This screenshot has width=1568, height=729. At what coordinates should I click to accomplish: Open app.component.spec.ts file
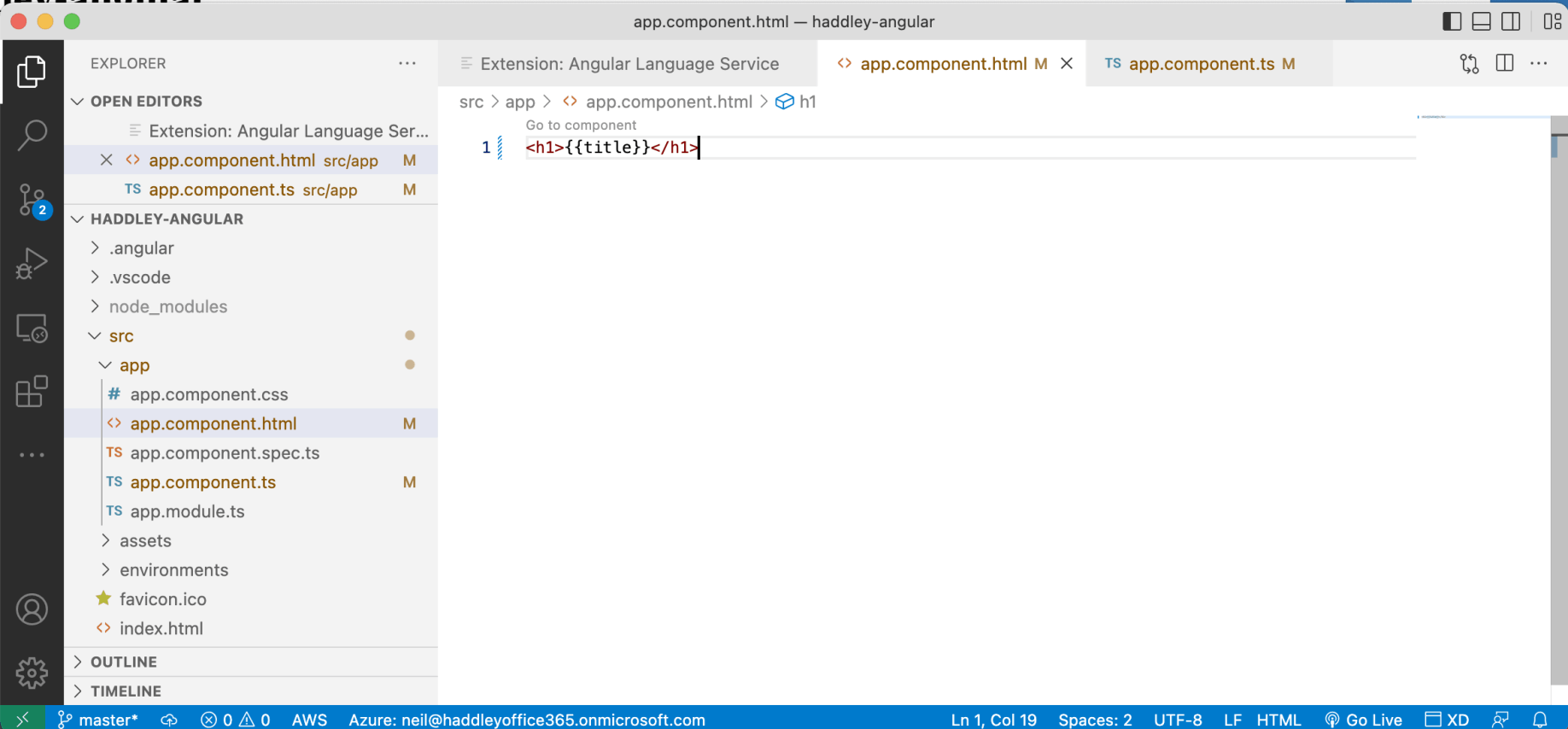251,453
